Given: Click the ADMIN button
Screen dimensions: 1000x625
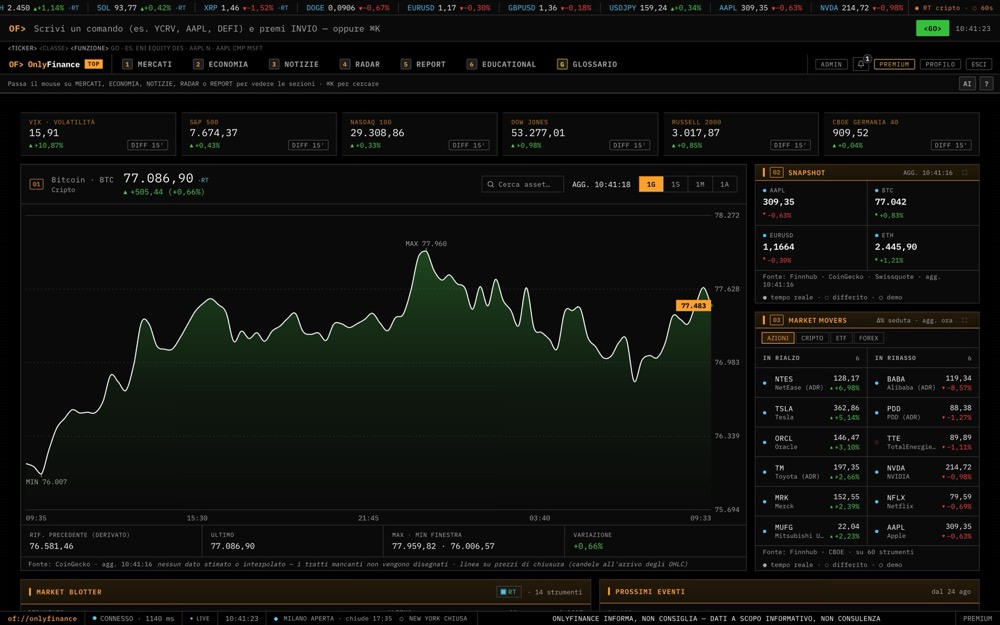Looking at the screenshot, I should click(831, 64).
